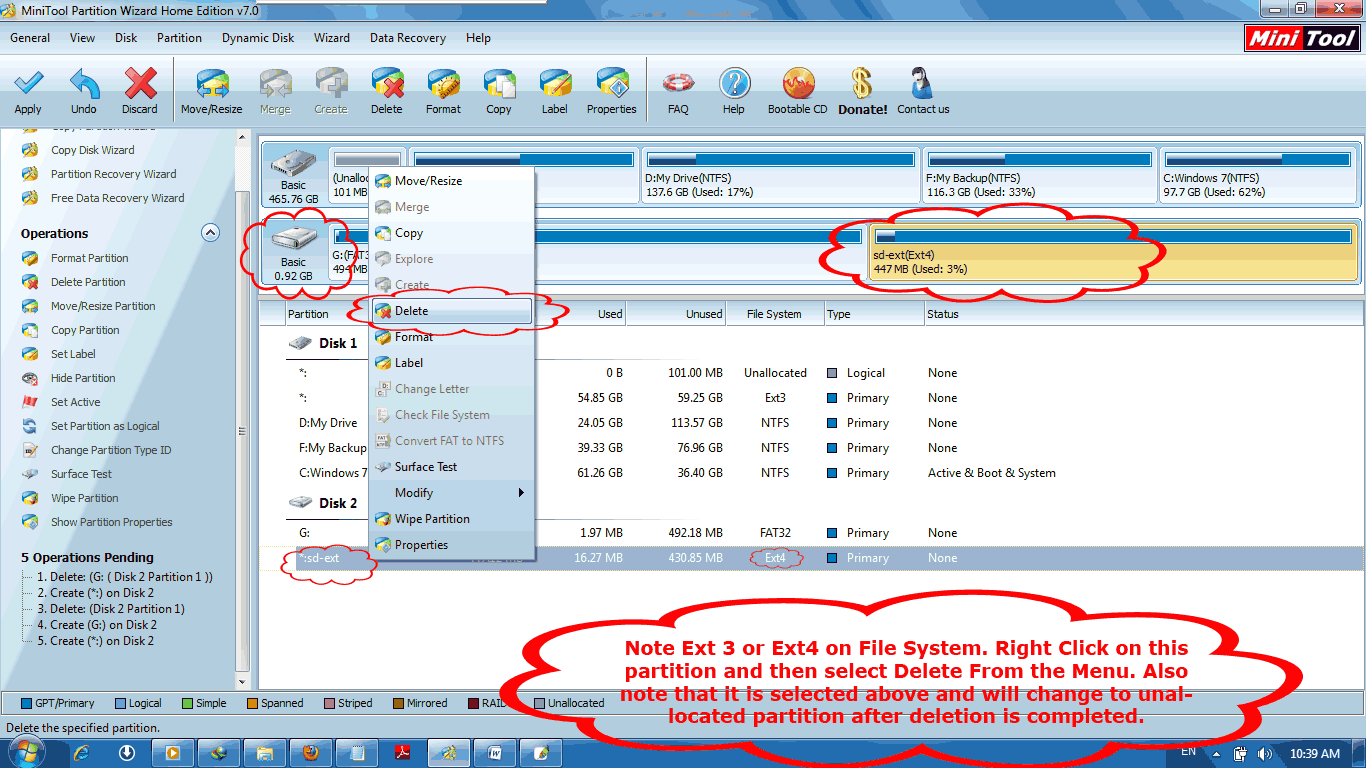Click Move/Resize Partition in Operations panel
This screenshot has width=1366, height=768.
click(x=103, y=306)
